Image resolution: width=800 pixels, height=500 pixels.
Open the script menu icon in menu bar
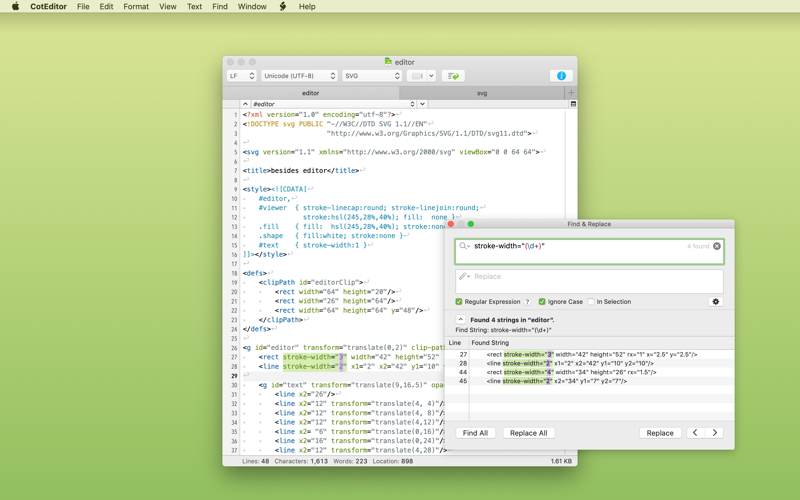click(283, 7)
